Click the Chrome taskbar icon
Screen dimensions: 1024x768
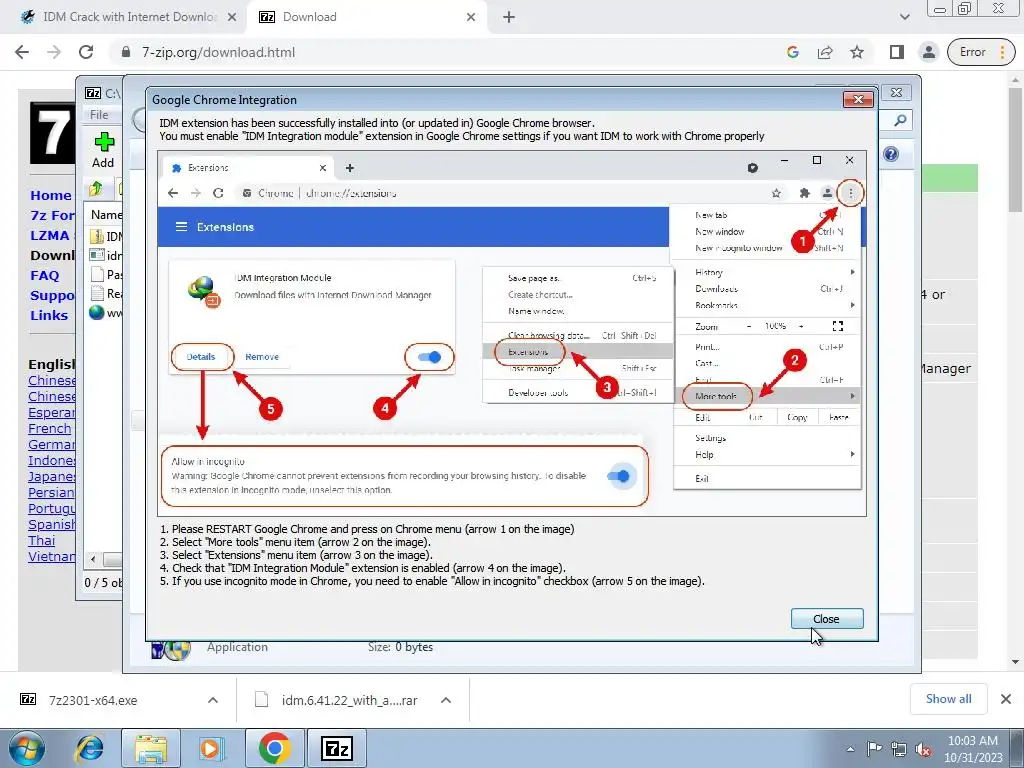[x=274, y=748]
